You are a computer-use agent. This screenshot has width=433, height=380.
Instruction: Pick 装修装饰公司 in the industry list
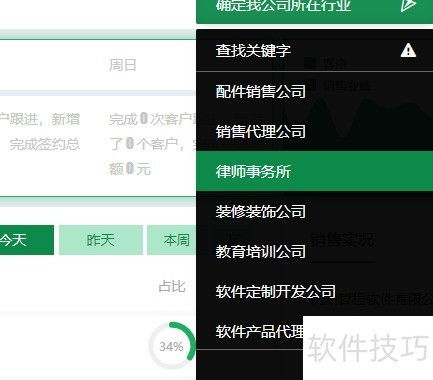tap(314, 211)
